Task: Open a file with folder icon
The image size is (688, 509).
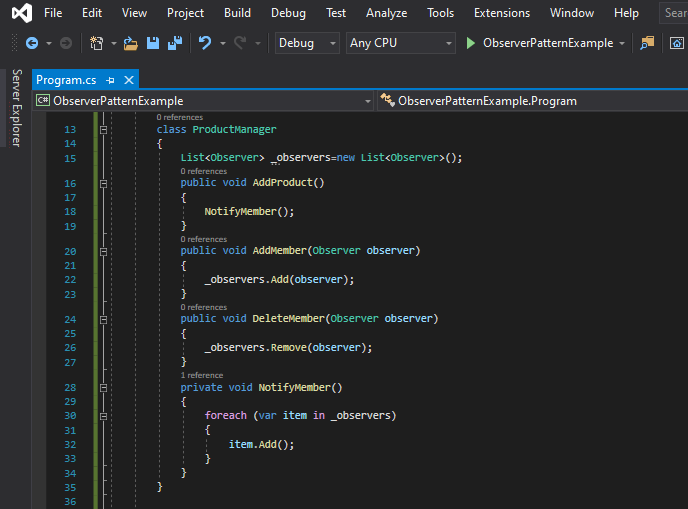Action: click(x=130, y=43)
